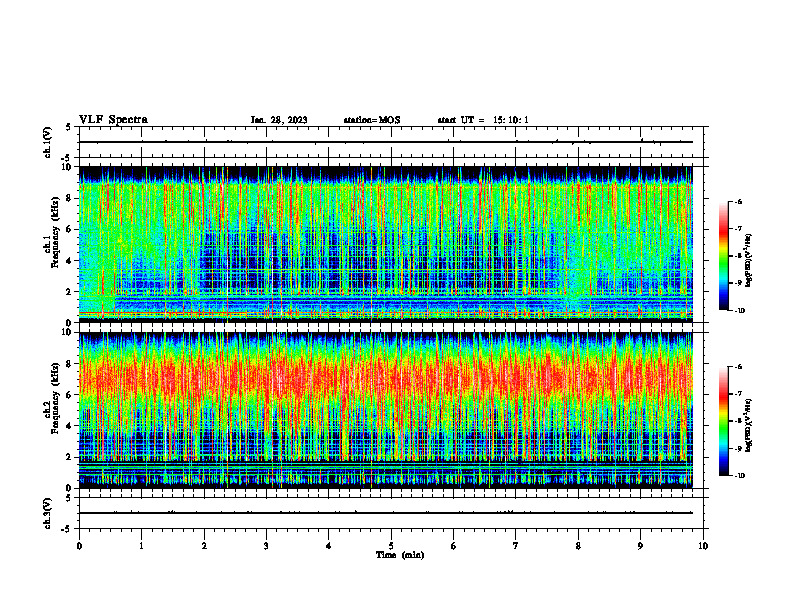Click time axis tick label "4"

click(328, 546)
